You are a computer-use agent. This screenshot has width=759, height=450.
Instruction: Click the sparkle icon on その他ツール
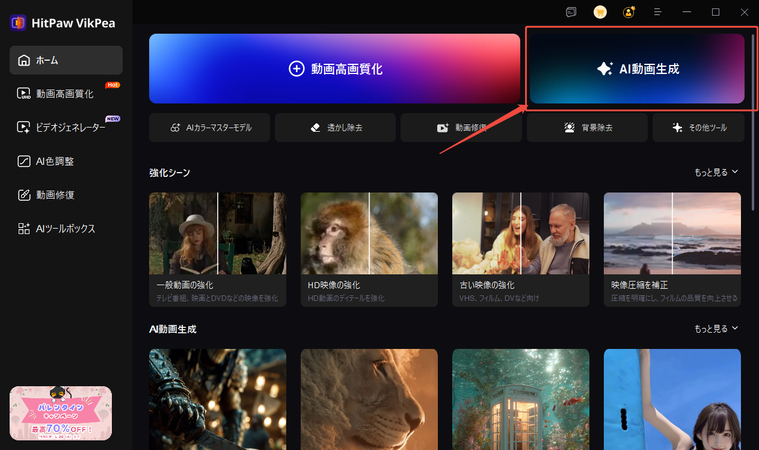coord(677,128)
